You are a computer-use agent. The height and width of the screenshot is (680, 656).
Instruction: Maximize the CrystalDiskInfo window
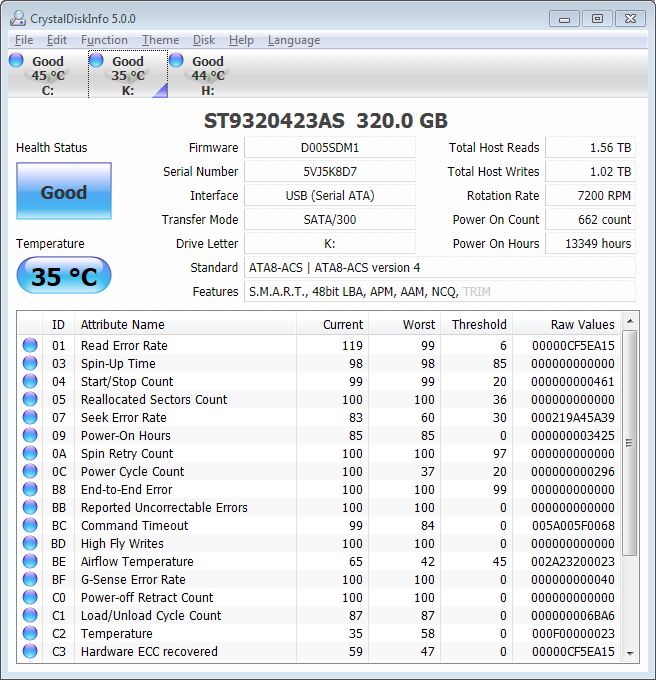(597, 19)
